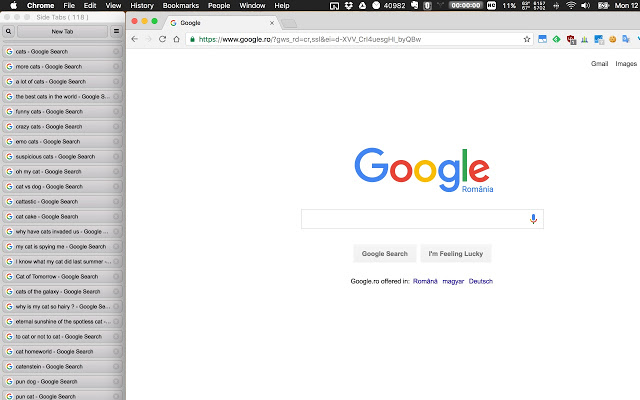Bookmark this page with the star icon
Viewport: 640px width, 400px height.
click(526, 40)
